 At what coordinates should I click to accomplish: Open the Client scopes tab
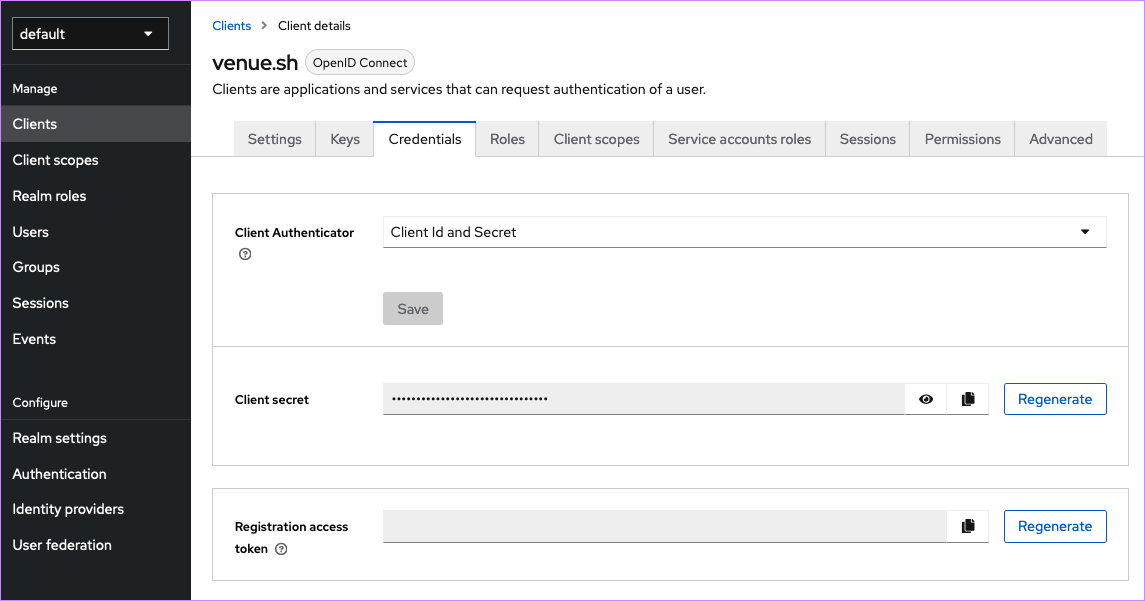[597, 139]
